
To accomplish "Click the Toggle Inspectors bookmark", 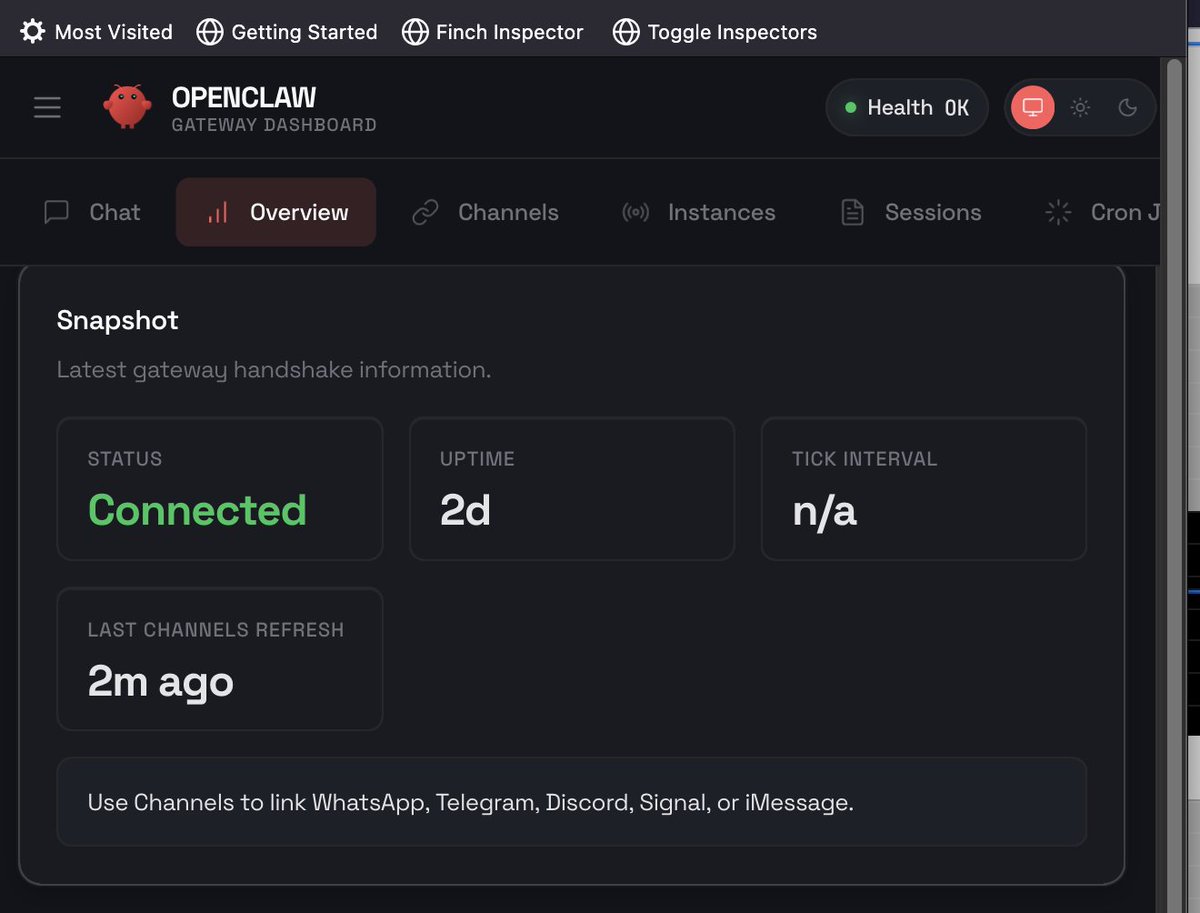I will tap(715, 32).
